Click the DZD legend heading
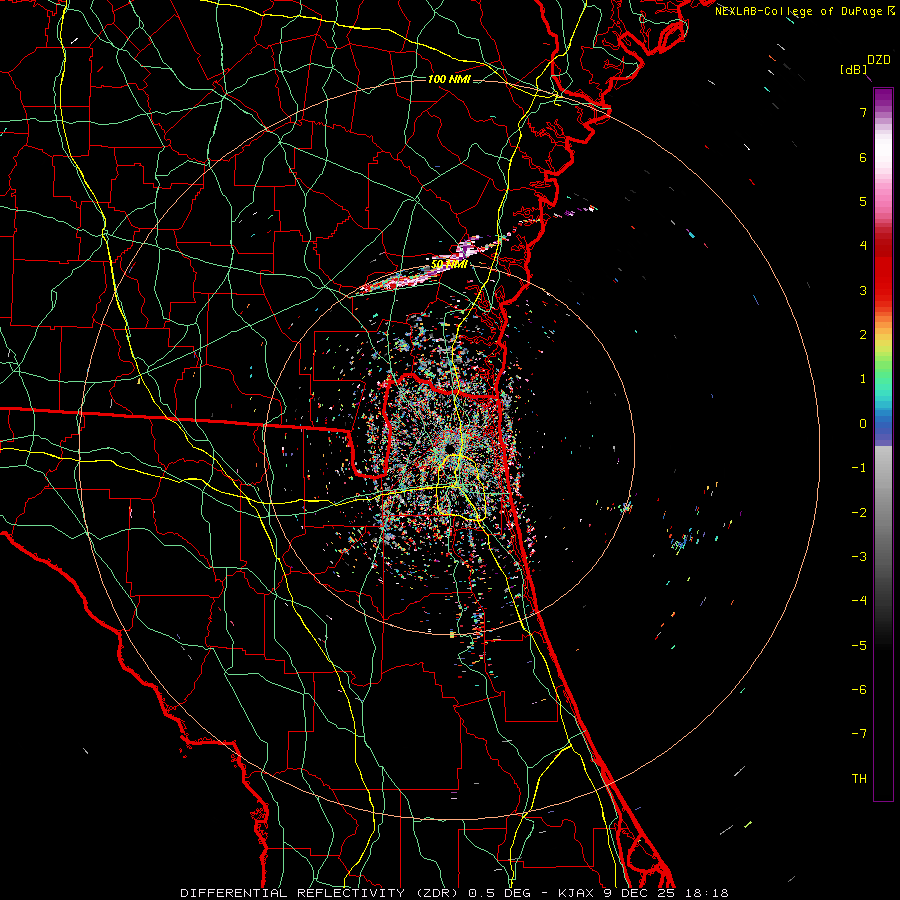Viewport: 900px width, 900px height. (x=879, y=60)
